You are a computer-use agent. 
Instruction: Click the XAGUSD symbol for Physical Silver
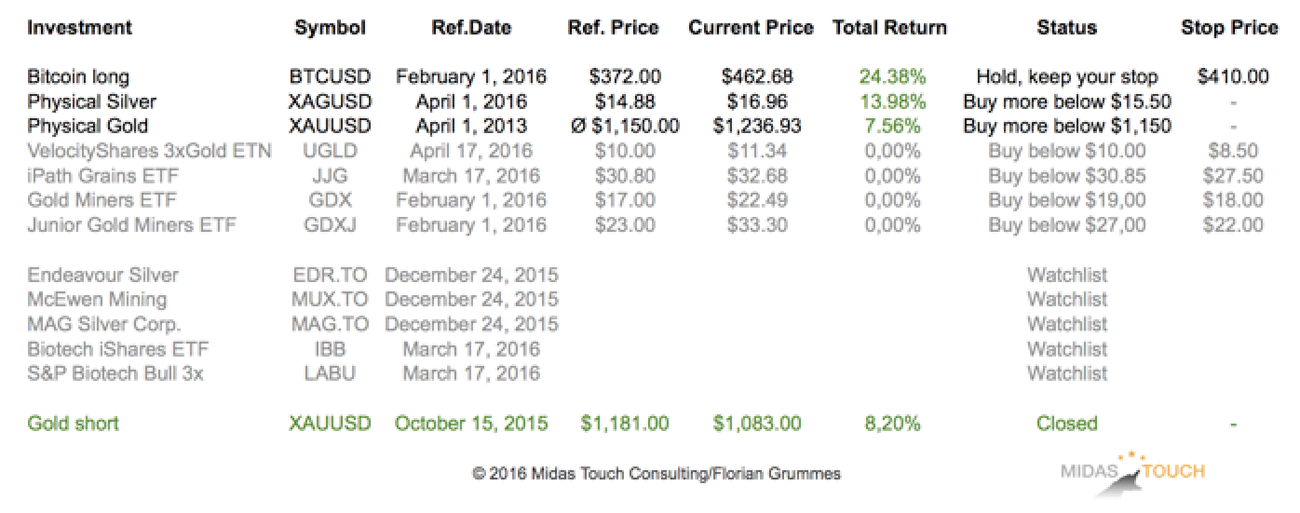(x=330, y=102)
